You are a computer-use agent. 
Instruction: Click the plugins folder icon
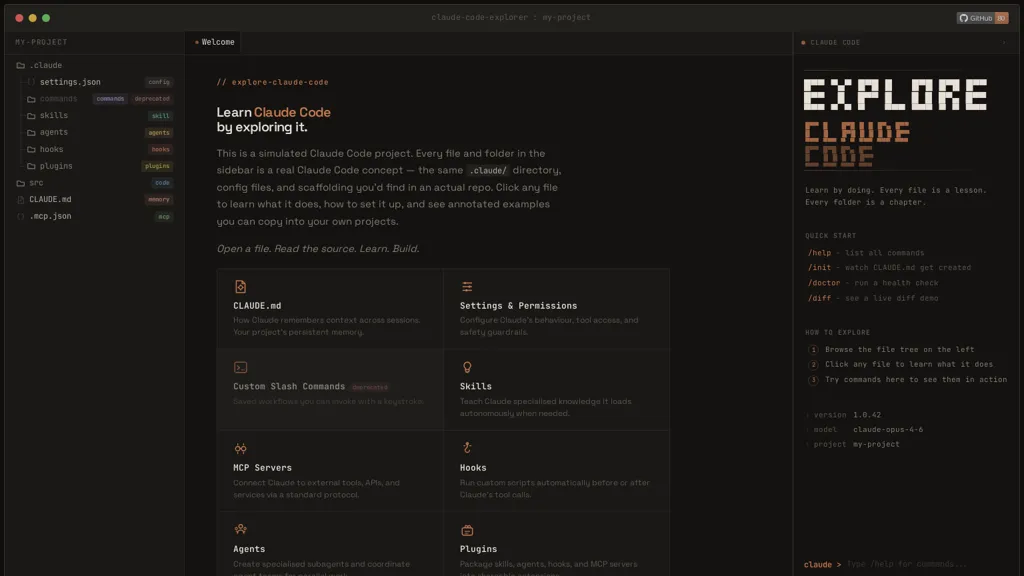point(31,166)
